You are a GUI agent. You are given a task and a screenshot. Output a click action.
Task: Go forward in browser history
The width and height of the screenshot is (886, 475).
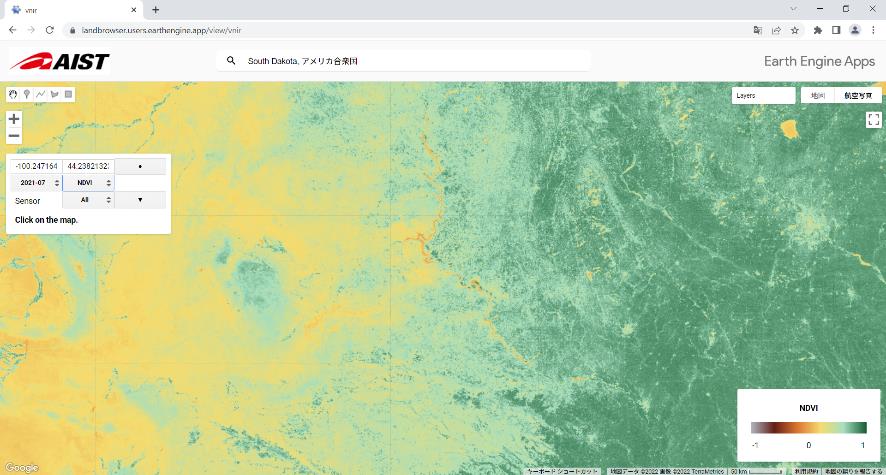tap(31, 30)
